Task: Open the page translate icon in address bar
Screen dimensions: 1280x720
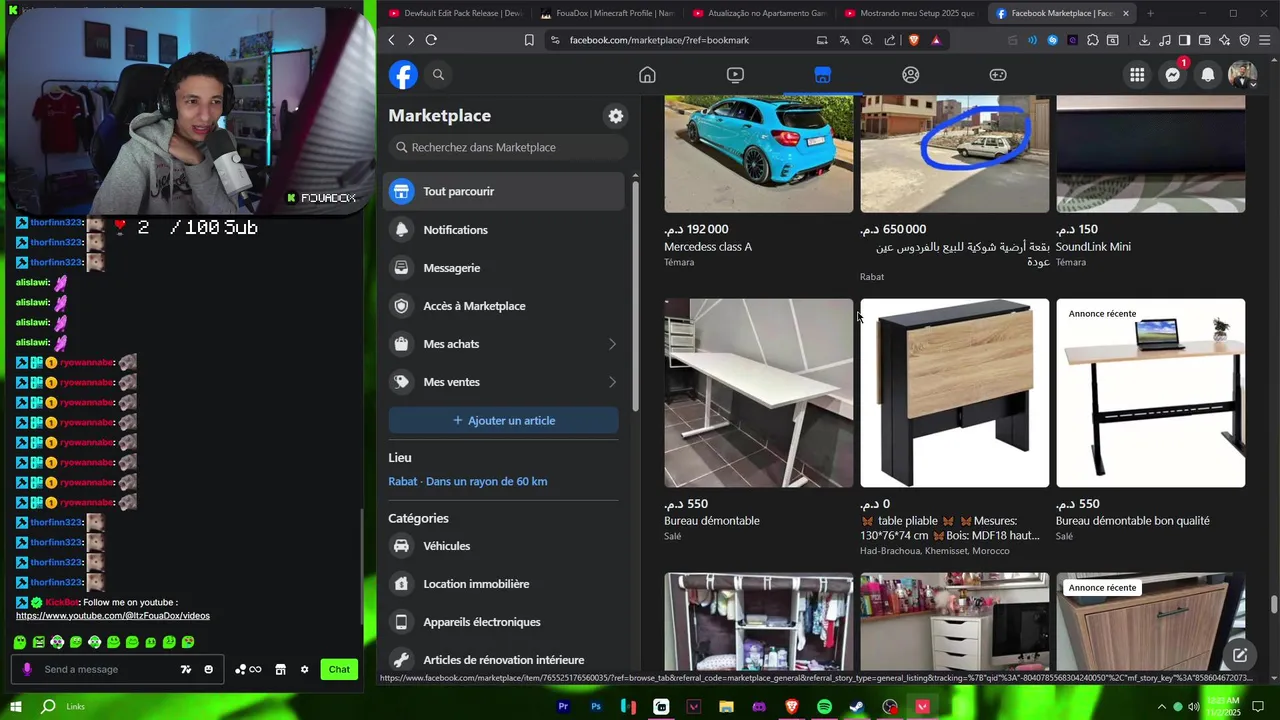Action: coord(844,40)
